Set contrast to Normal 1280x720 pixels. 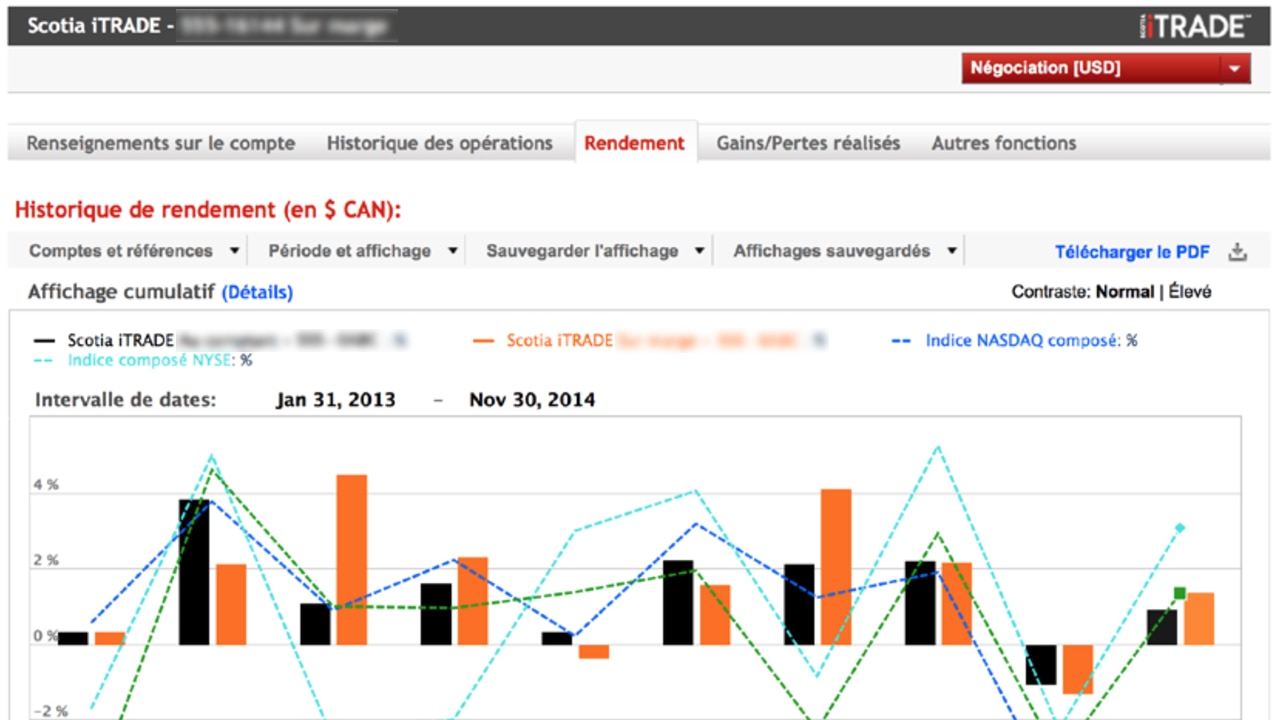tap(1125, 292)
